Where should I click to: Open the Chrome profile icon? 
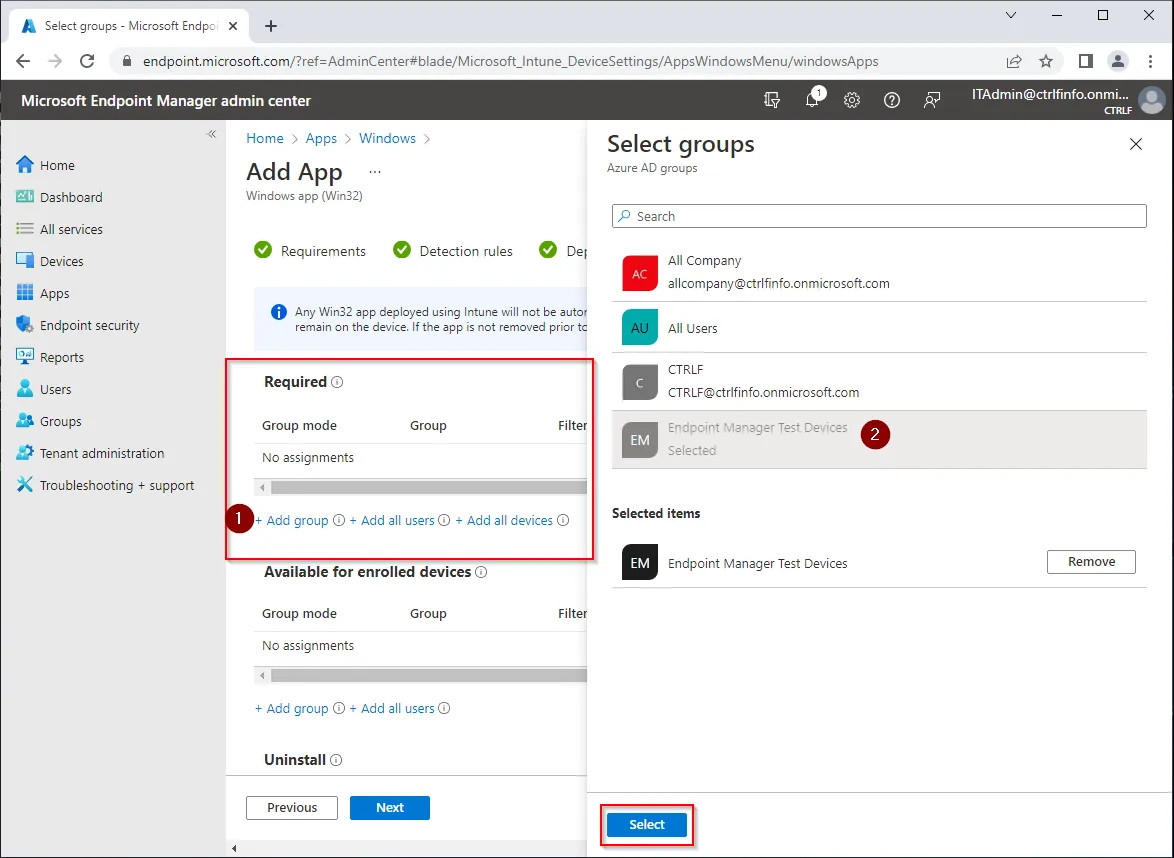tap(1118, 61)
